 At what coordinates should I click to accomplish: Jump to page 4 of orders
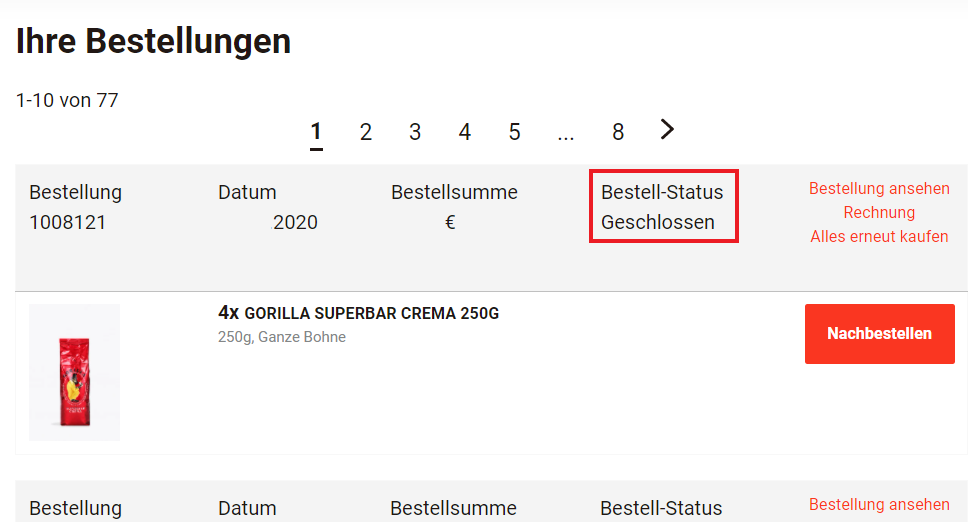pos(465,132)
